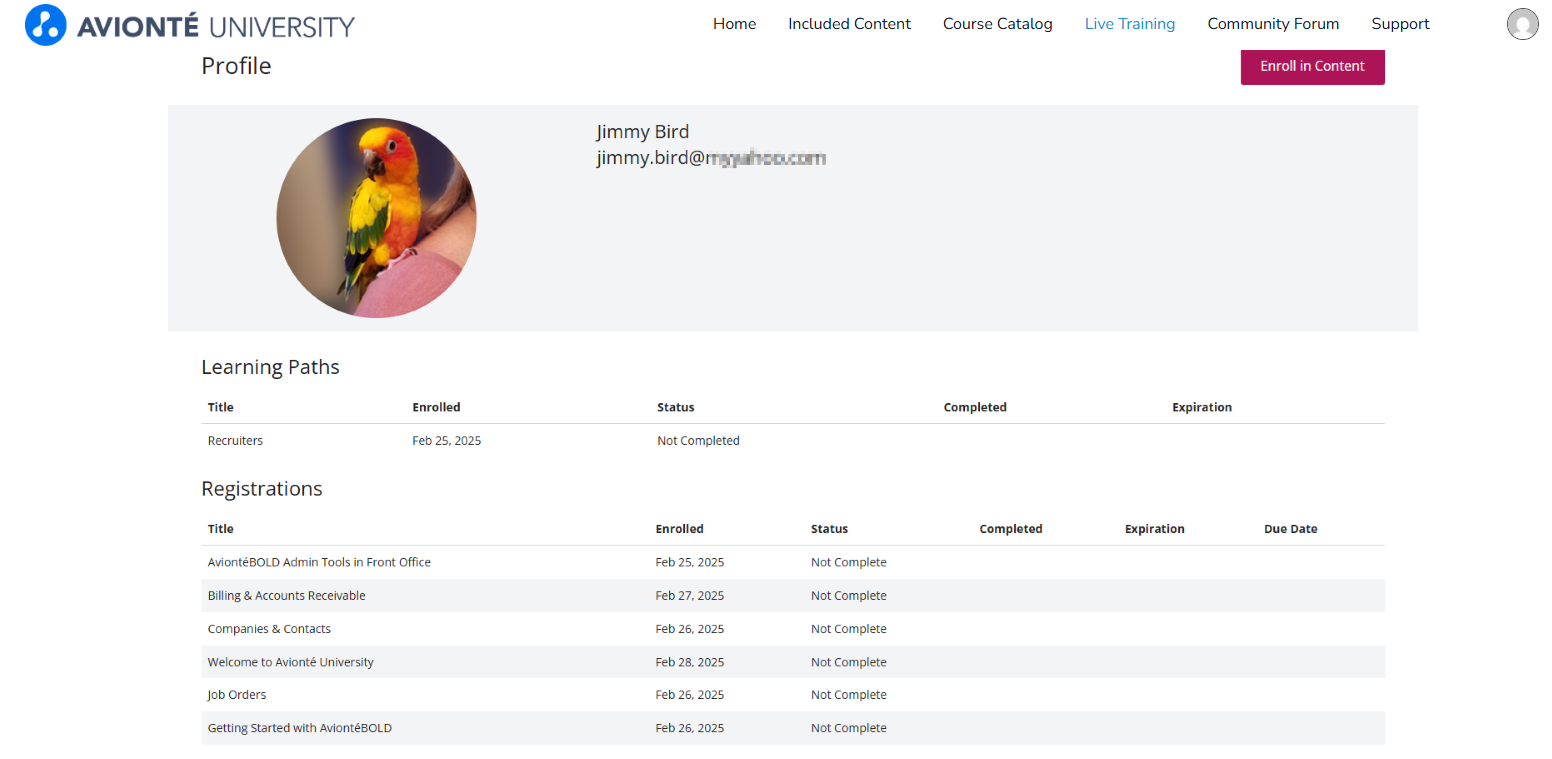
Task: Click the jimmy.bird email address
Action: (711, 158)
